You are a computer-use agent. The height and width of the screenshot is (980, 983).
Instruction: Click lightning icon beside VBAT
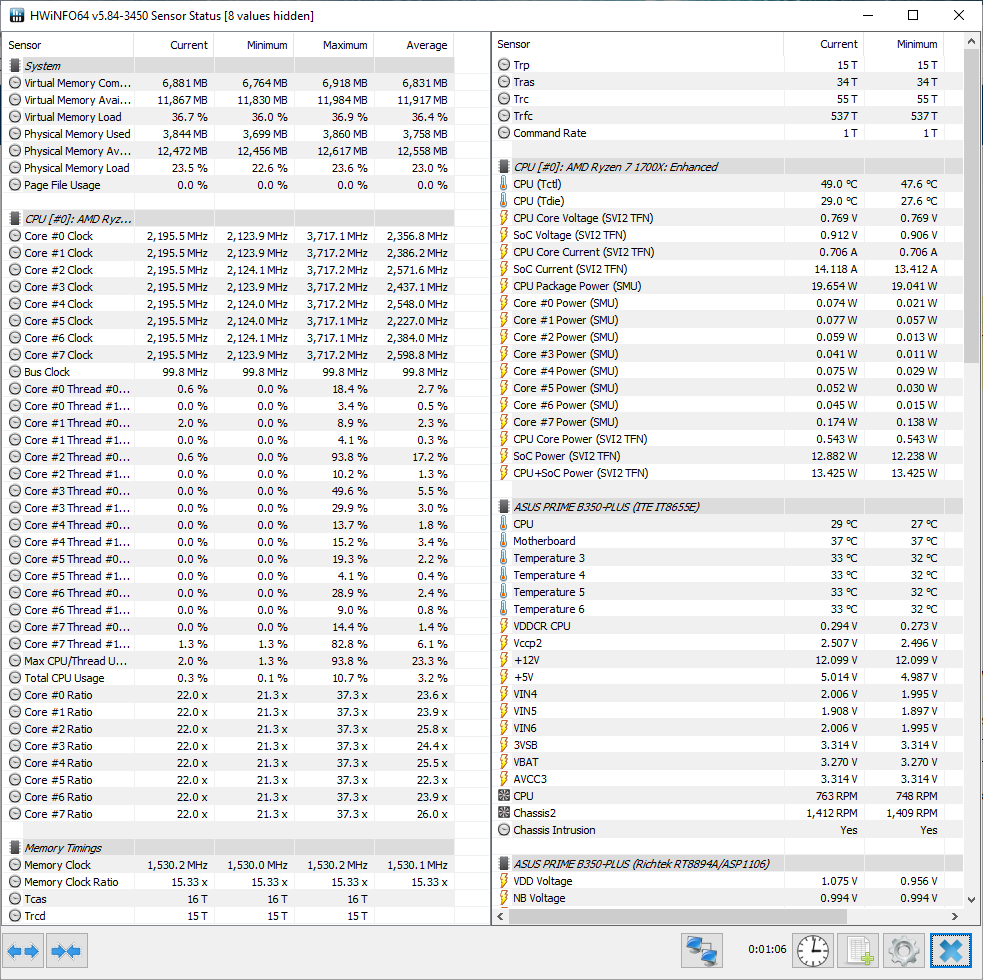503,762
